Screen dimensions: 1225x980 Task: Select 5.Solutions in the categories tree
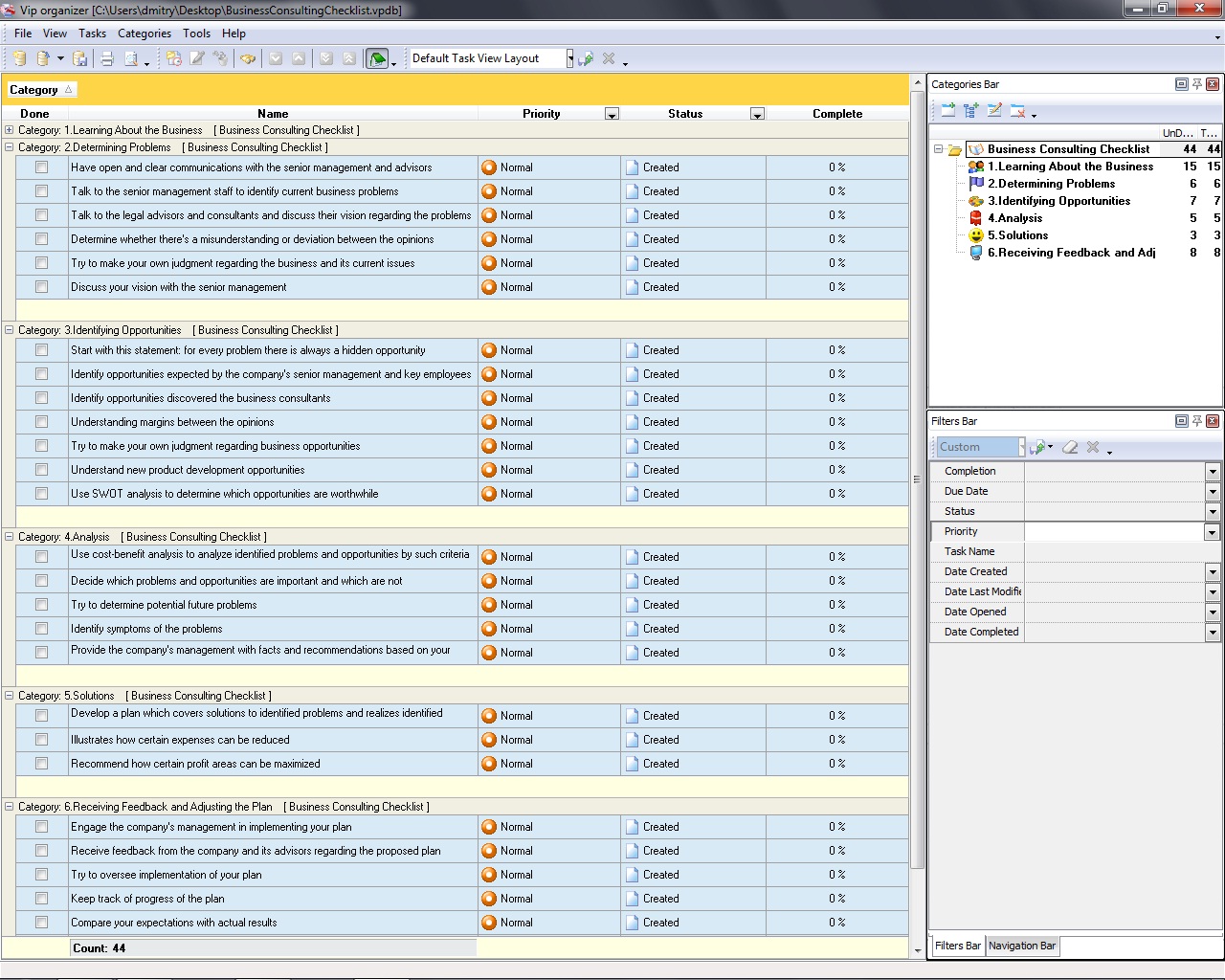coord(1017,235)
